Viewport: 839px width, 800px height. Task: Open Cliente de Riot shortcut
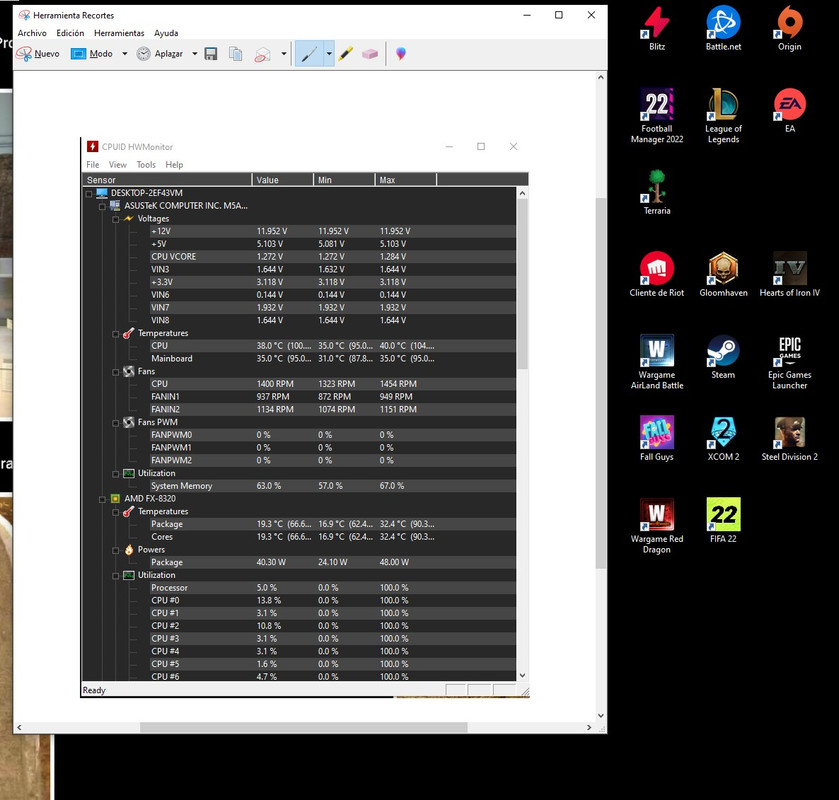657,275
